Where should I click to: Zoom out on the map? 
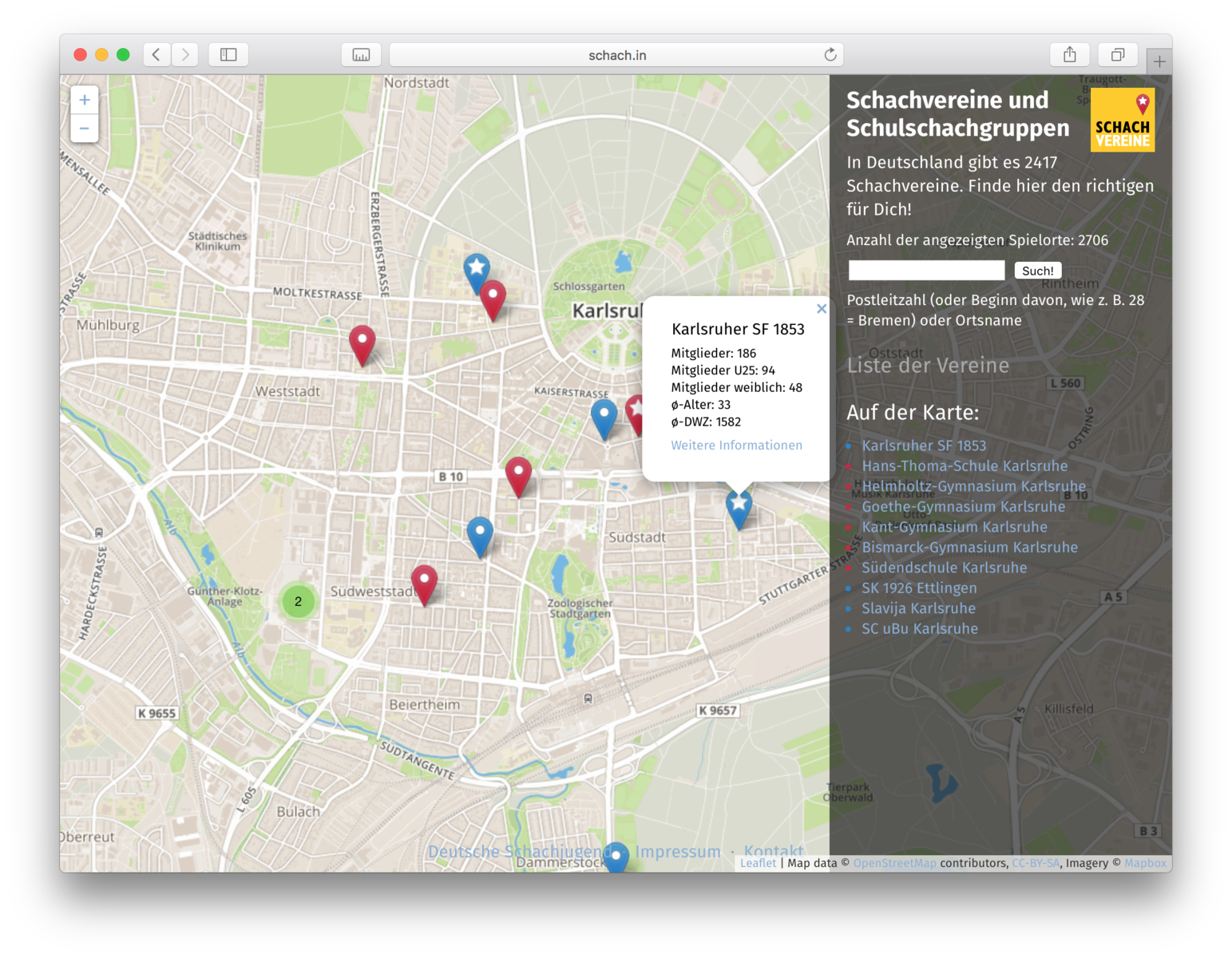click(84, 129)
